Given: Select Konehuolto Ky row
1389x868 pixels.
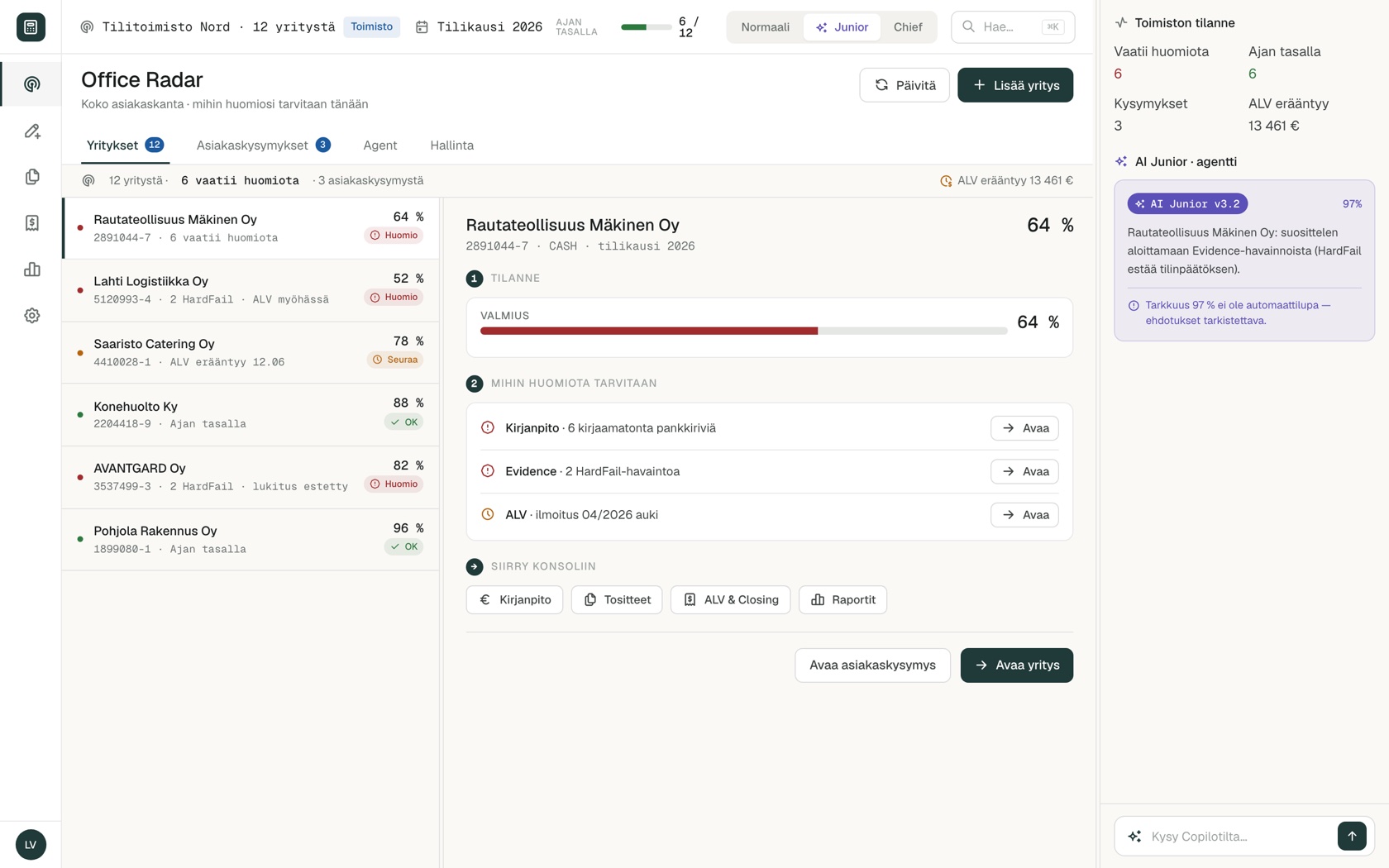Looking at the screenshot, I should tap(251, 415).
